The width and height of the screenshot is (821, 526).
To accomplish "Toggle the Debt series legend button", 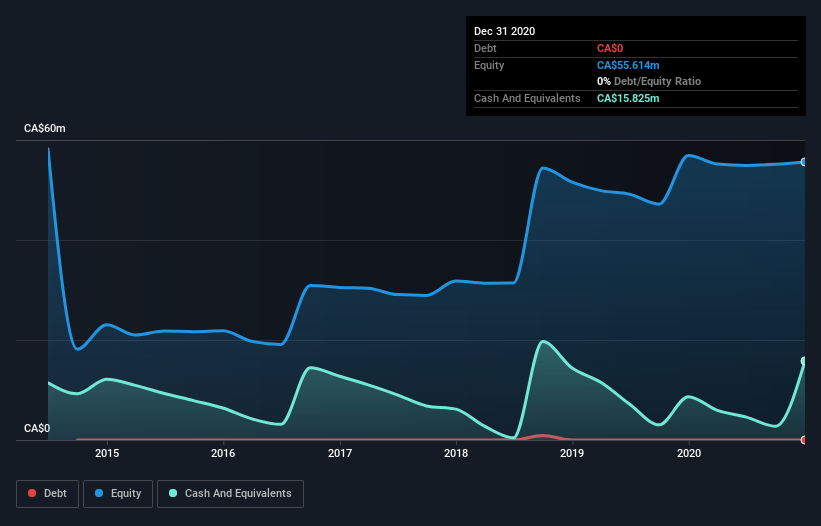I will 47,494.
